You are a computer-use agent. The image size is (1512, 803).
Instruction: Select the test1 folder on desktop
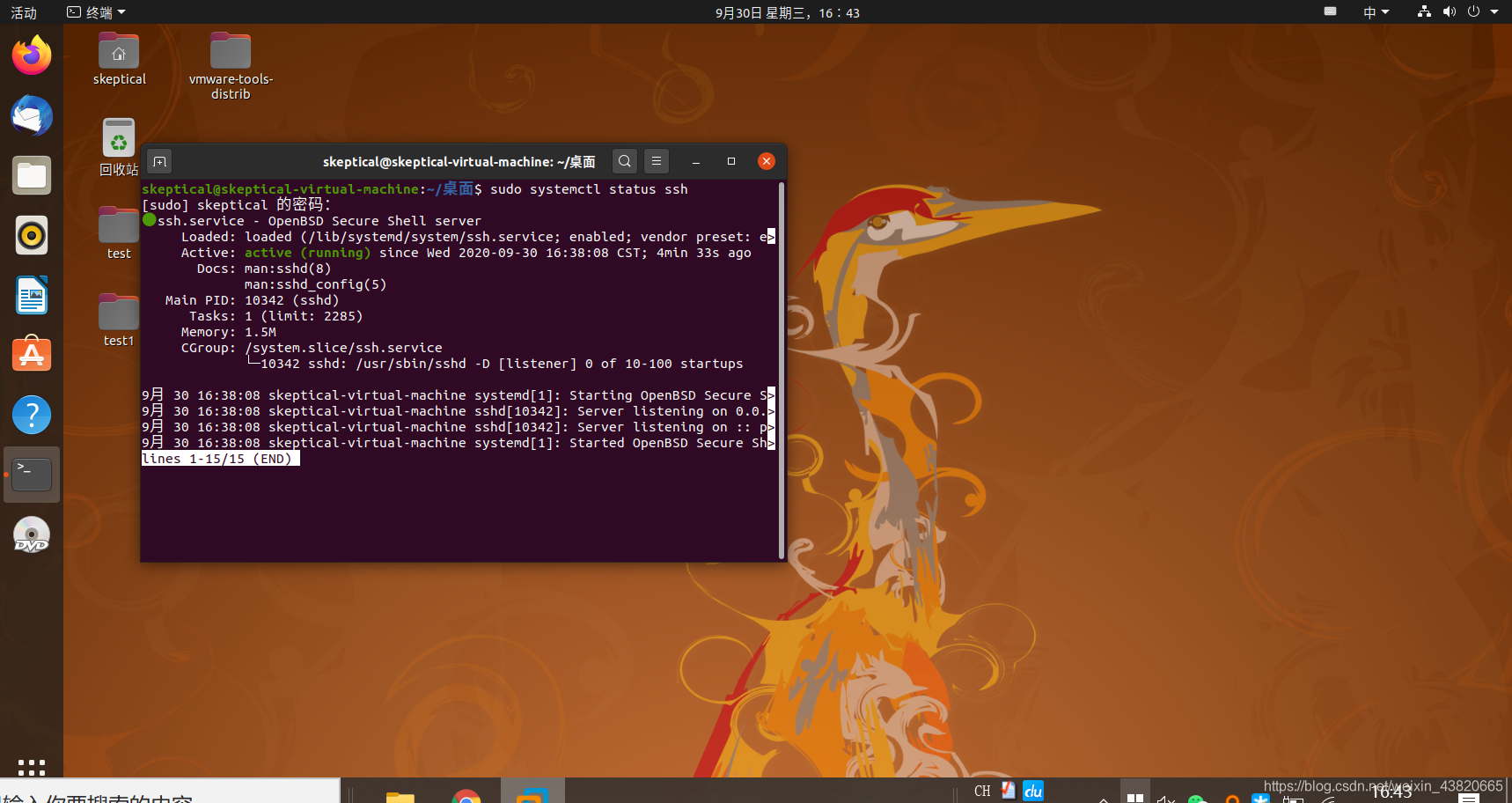[x=119, y=320]
